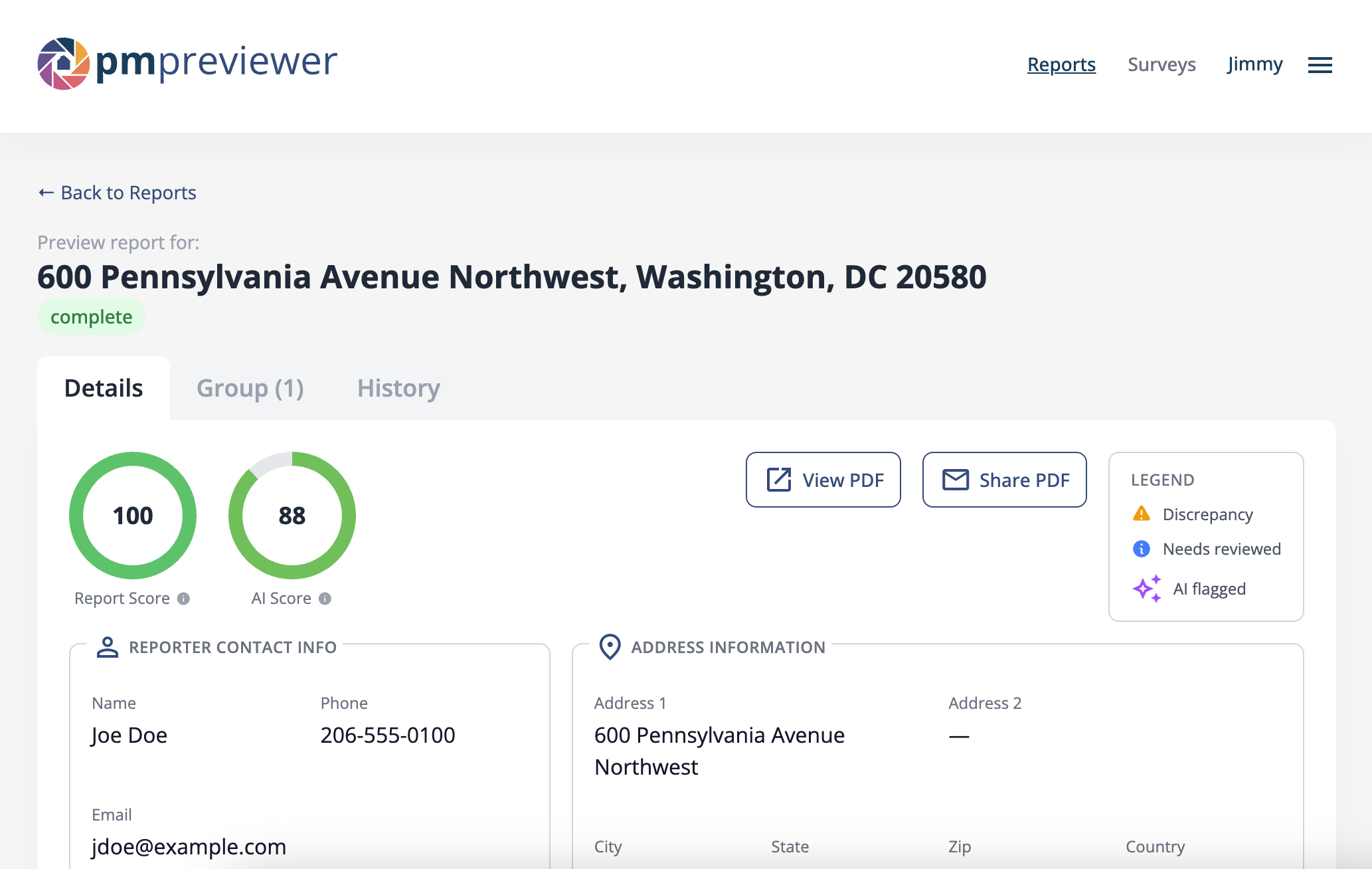Click the State field label
Viewport: 1372px width, 869px height.
[x=790, y=846]
